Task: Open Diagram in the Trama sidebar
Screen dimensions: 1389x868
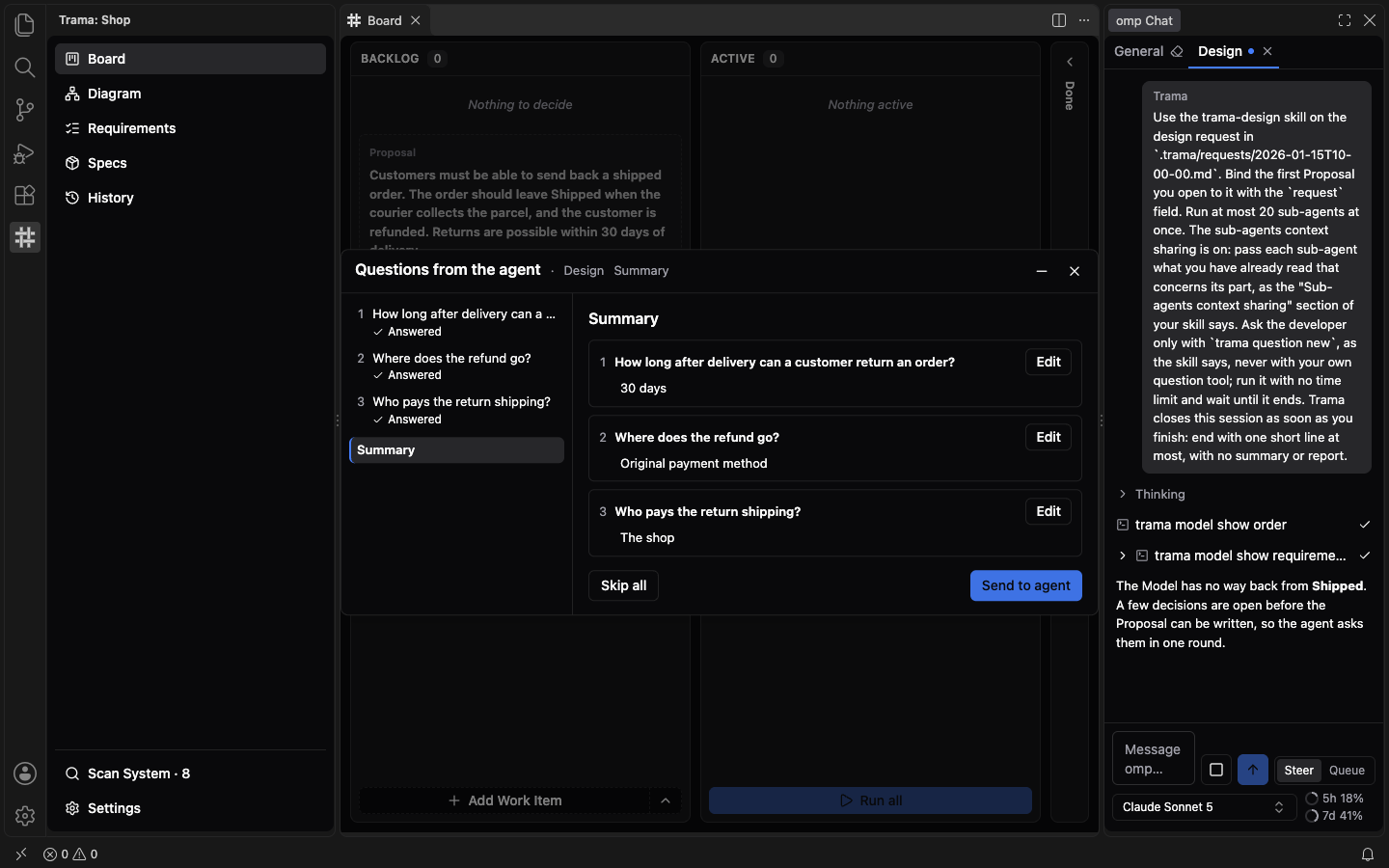Action: click(x=190, y=94)
